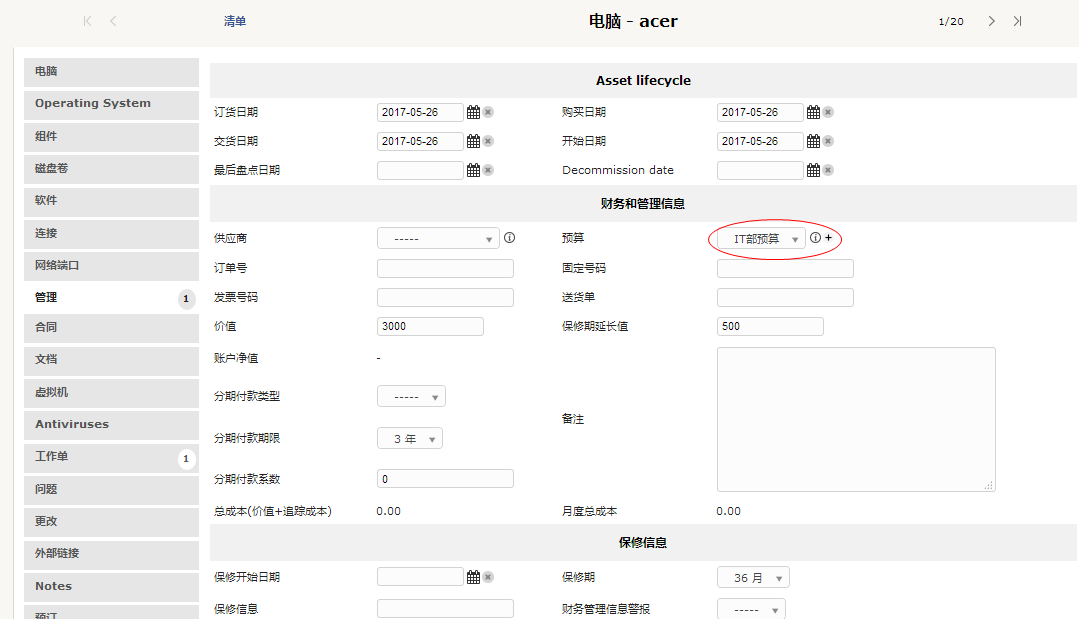Clear the 订货日期 date value
The width and height of the screenshot is (1079, 619).
[x=488, y=112]
